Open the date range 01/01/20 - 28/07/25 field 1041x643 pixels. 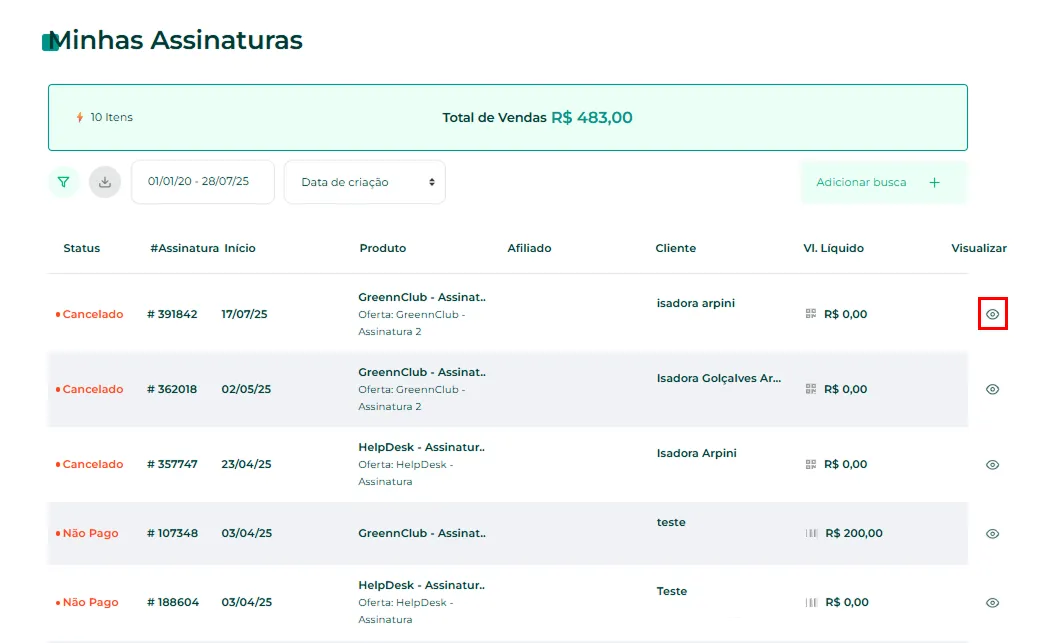[203, 181]
